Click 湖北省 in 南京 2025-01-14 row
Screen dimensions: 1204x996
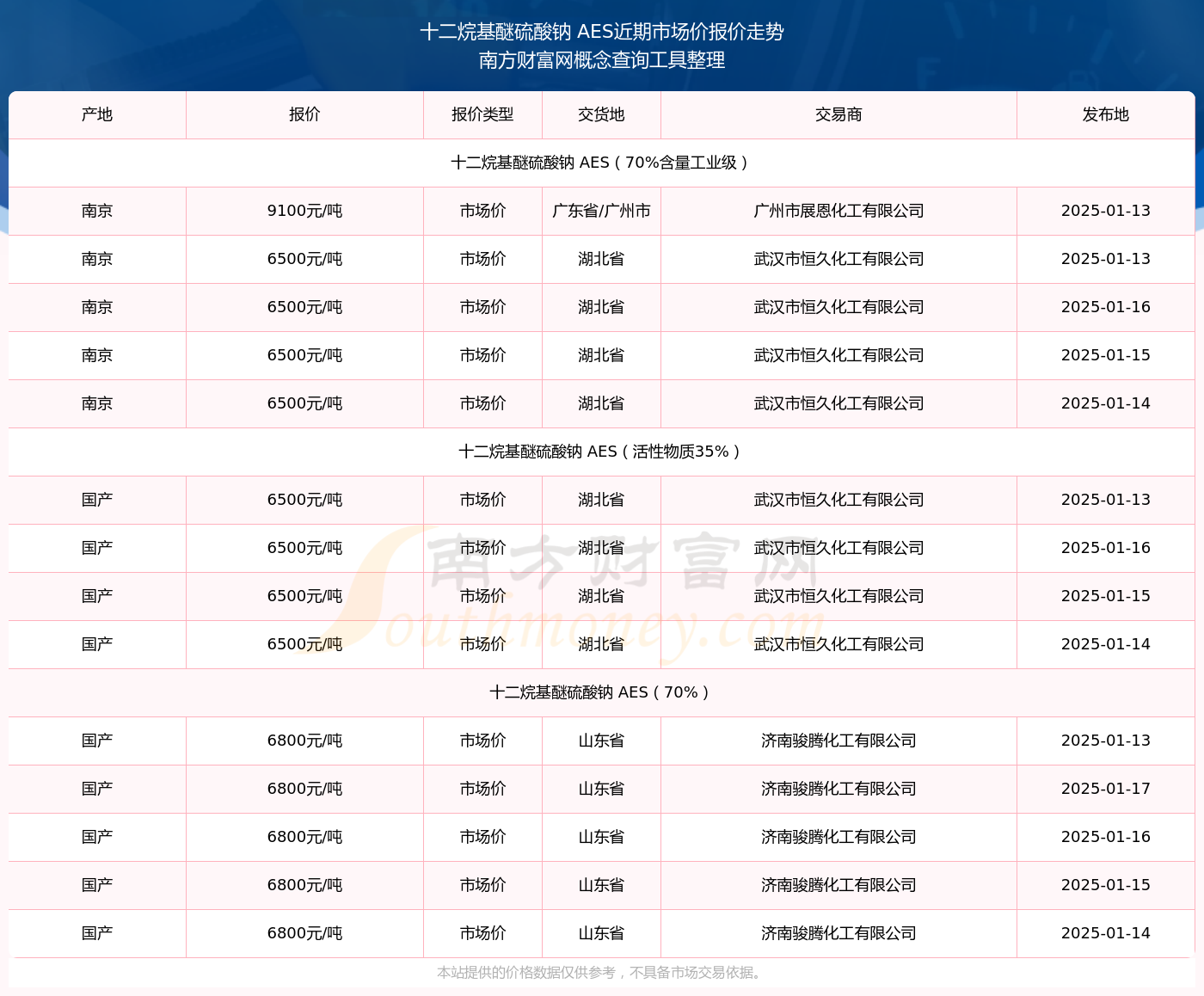(x=601, y=403)
